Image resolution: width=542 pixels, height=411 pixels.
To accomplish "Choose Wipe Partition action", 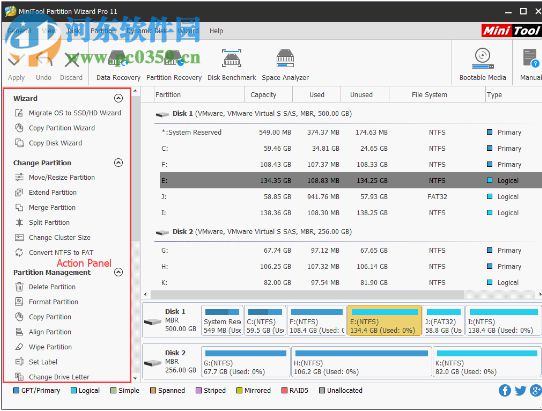I will point(50,347).
